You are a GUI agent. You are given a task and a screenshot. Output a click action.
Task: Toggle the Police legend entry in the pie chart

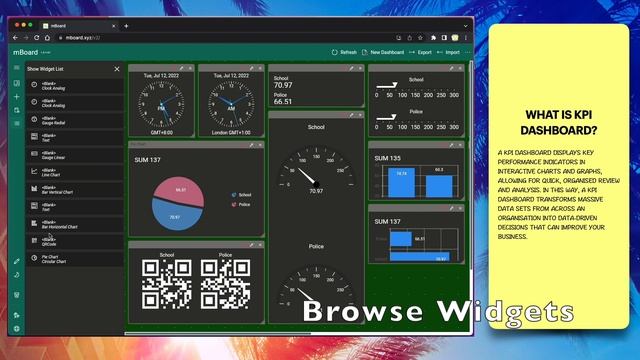click(x=241, y=204)
